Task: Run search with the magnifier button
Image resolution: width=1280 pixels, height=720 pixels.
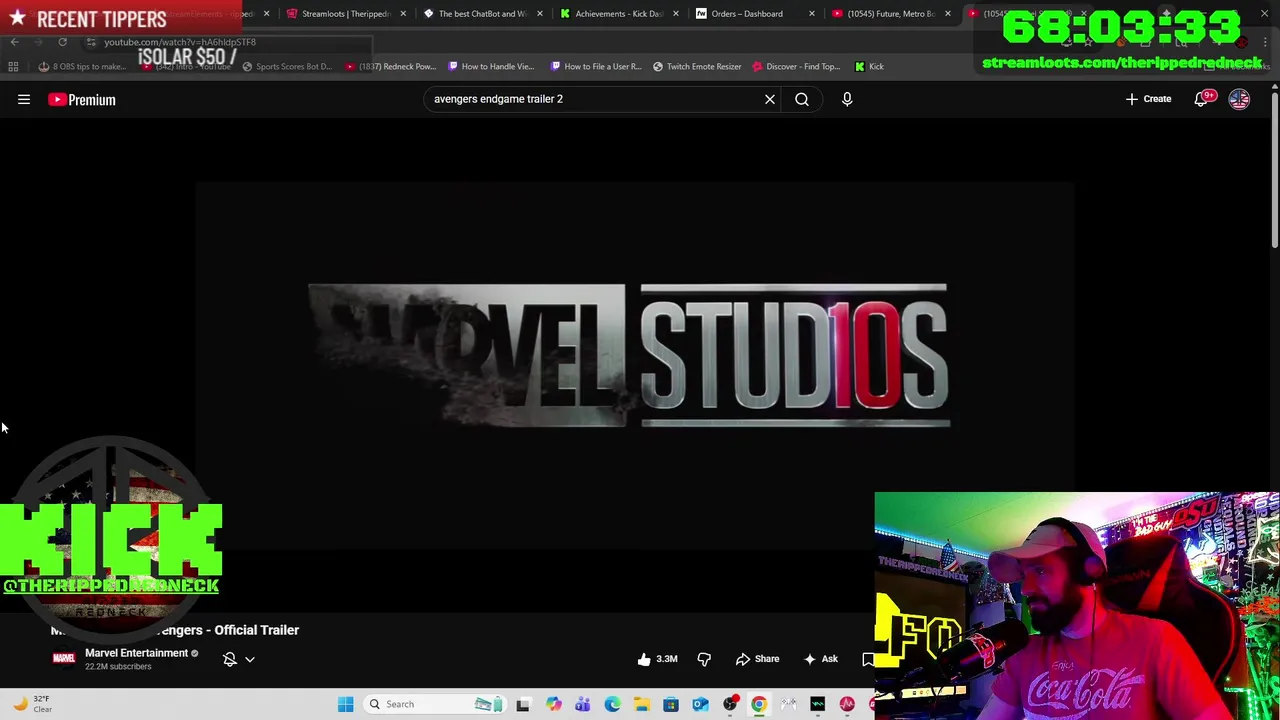Action: point(802,99)
